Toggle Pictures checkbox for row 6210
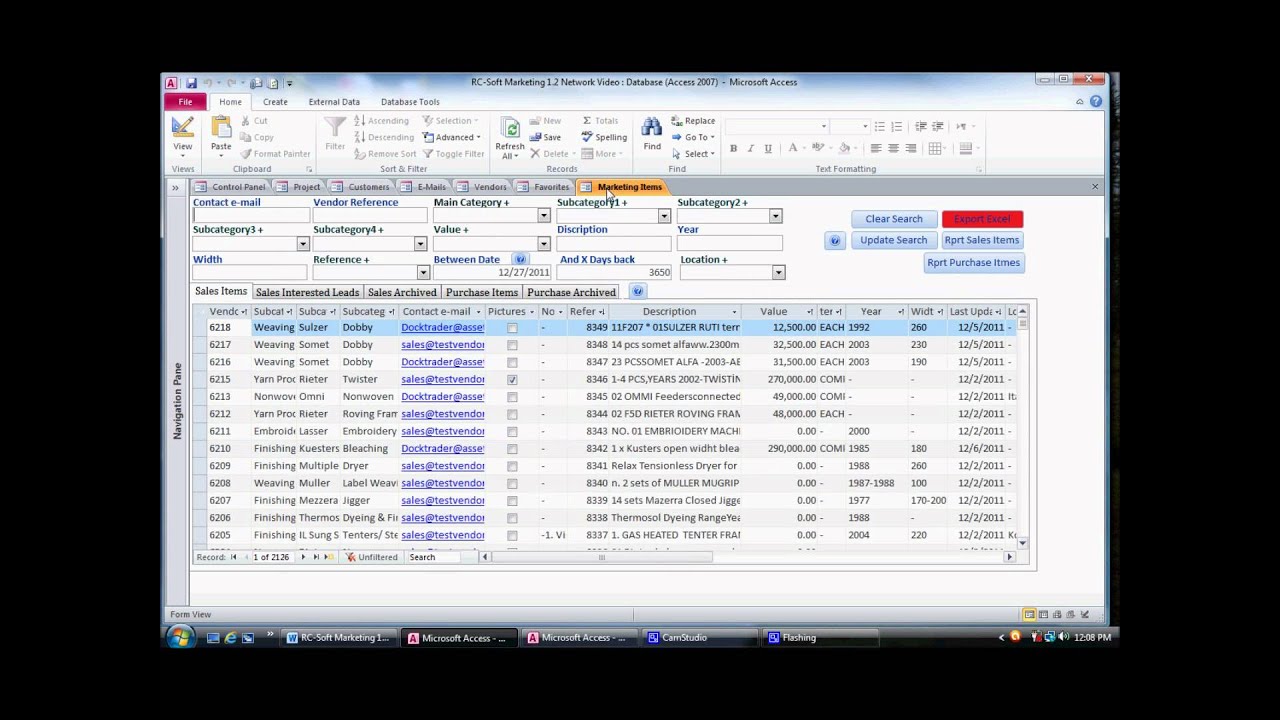This screenshot has height=720, width=1280. pyautogui.click(x=512, y=449)
